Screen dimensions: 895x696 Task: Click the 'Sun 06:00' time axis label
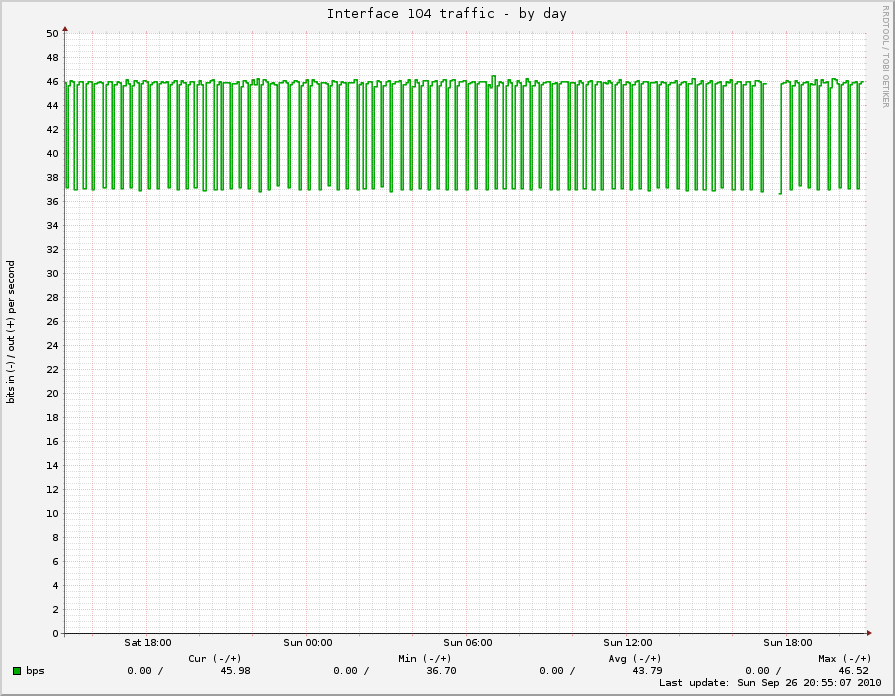point(467,643)
